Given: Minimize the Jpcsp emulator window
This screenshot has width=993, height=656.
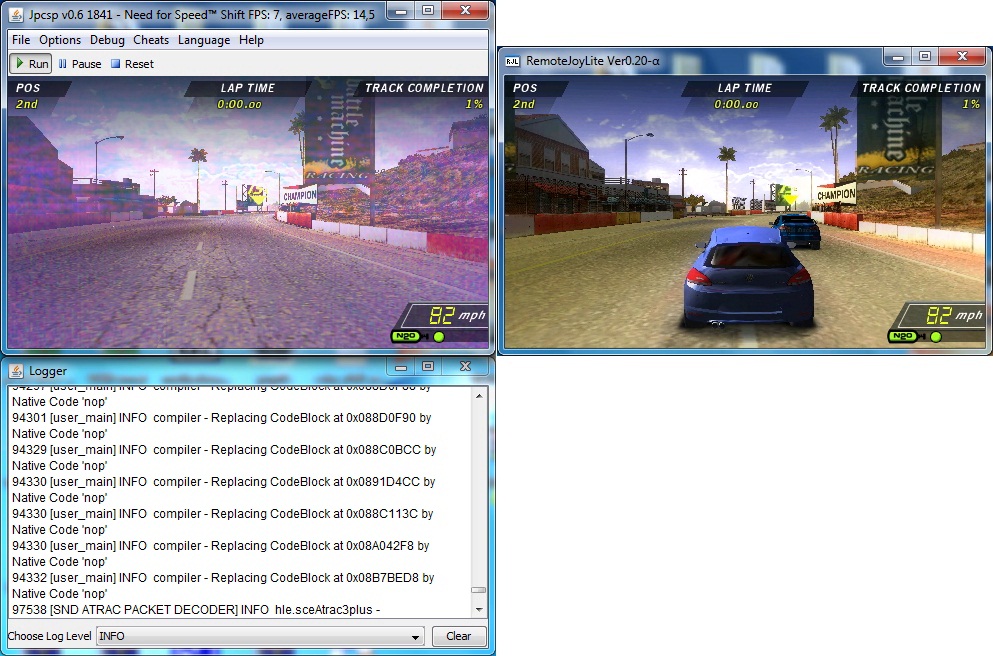Looking at the screenshot, I should [x=401, y=9].
